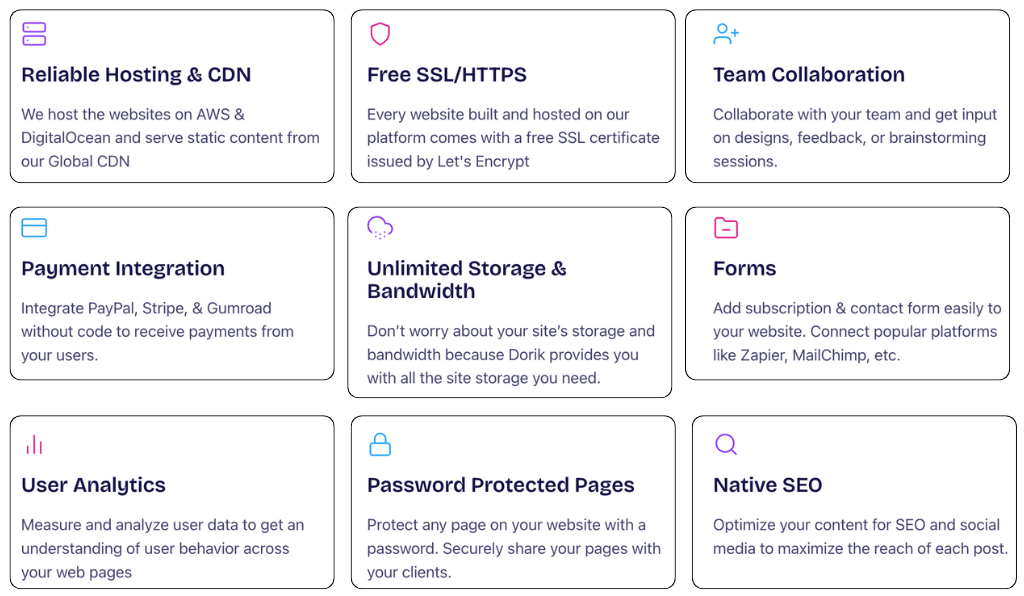The image size is (1024, 596).
Task: Open the User Analytics heading
Action: coord(93,485)
